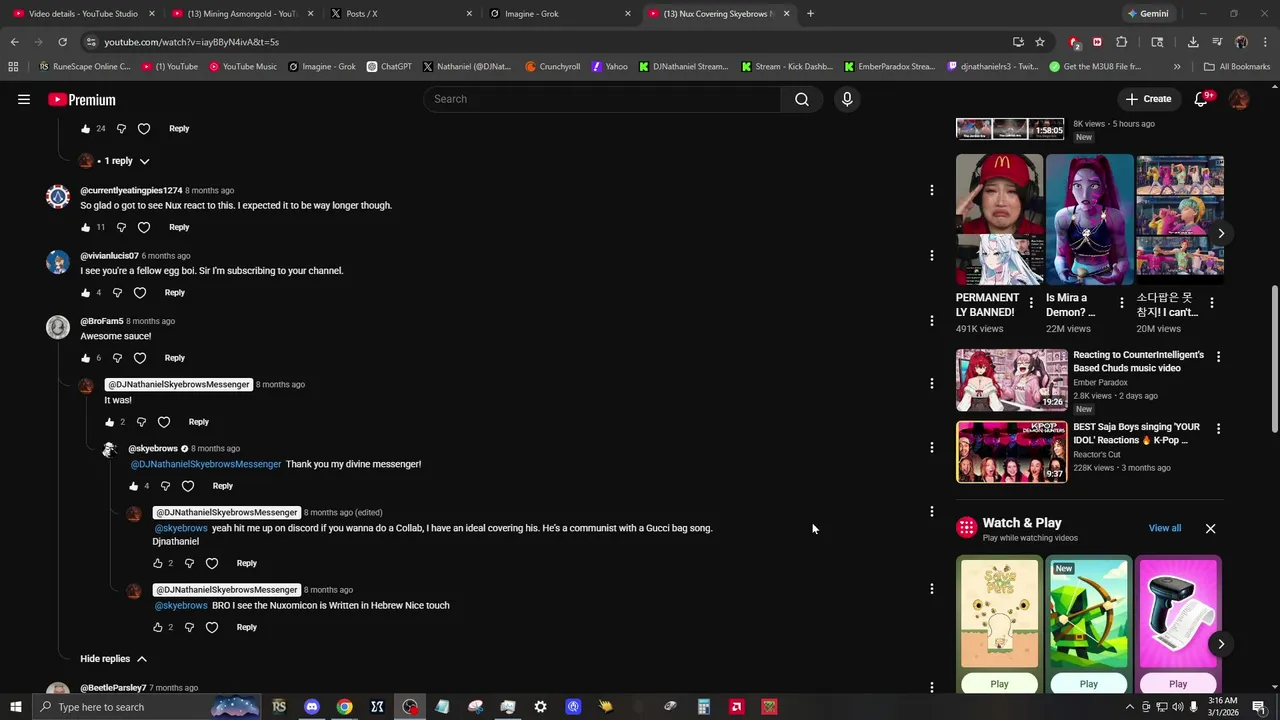Open options menu for @vivianlucis07 comment

931,255
